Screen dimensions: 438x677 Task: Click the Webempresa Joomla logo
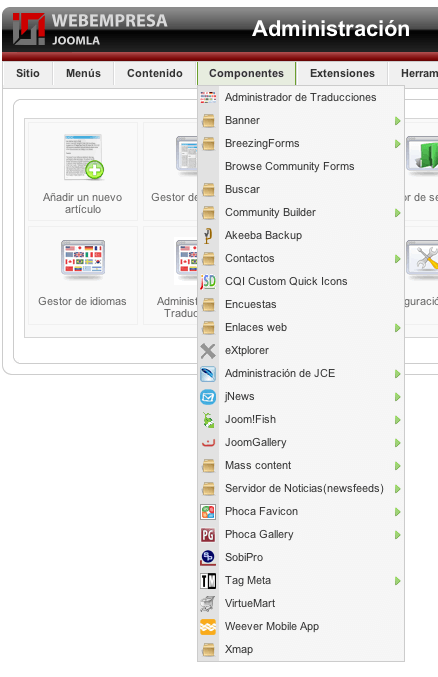coord(90,29)
